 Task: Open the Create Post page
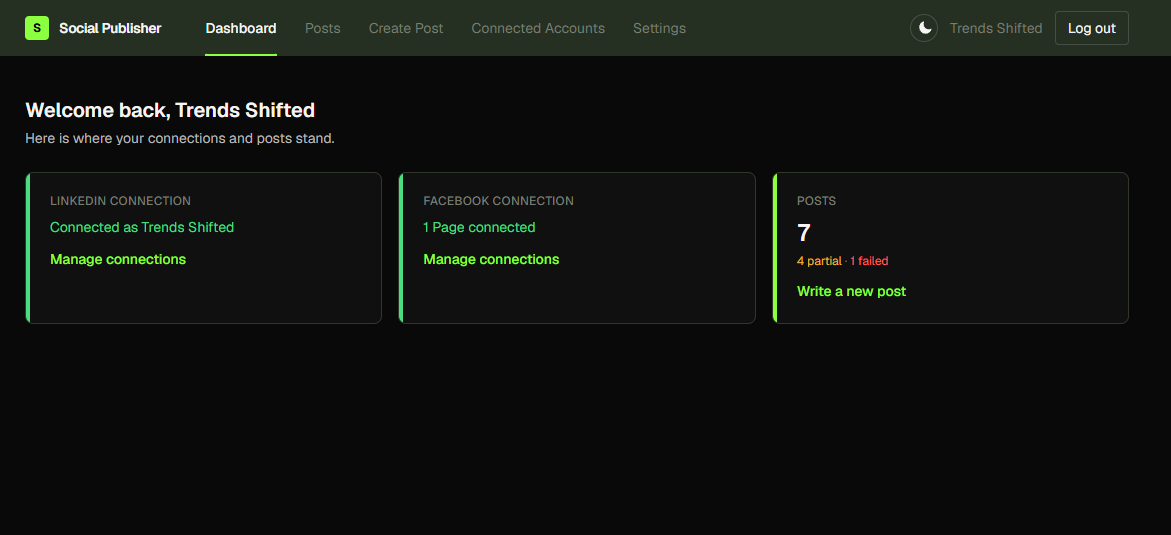pos(406,28)
